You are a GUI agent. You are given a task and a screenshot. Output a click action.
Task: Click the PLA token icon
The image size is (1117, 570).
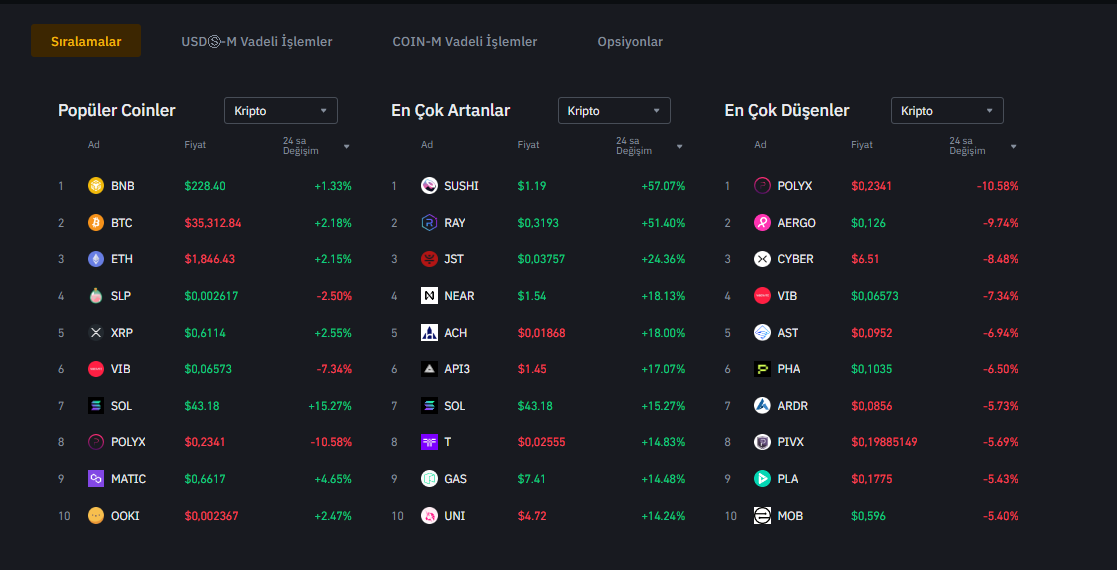click(x=762, y=479)
